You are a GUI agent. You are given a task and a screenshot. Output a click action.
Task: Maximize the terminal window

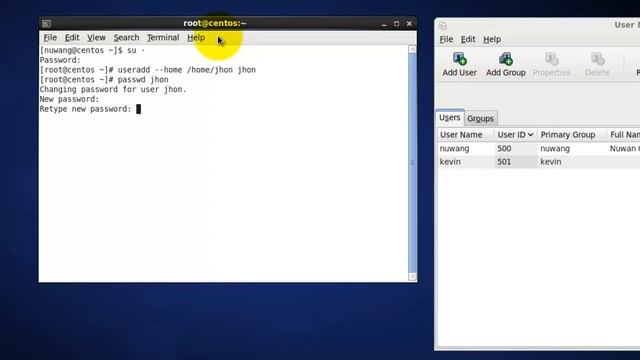click(x=396, y=24)
